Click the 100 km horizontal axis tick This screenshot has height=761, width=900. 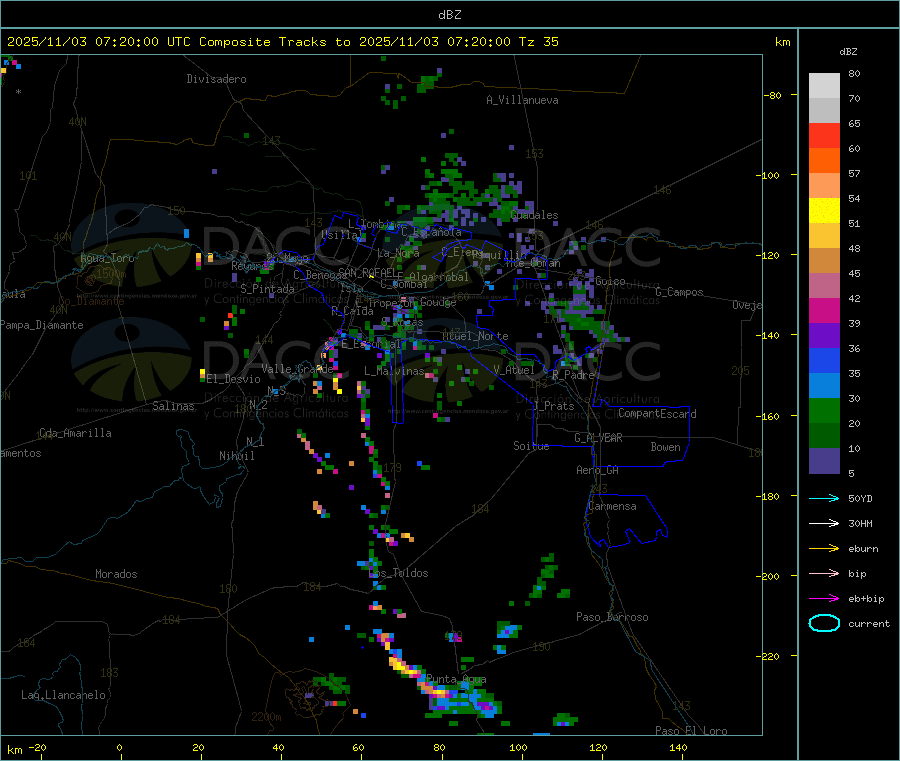tap(518, 747)
